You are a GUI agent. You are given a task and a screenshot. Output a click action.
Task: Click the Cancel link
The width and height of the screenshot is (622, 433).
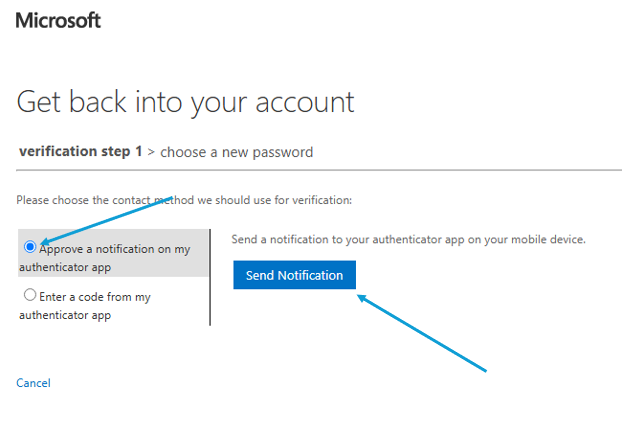(x=33, y=383)
